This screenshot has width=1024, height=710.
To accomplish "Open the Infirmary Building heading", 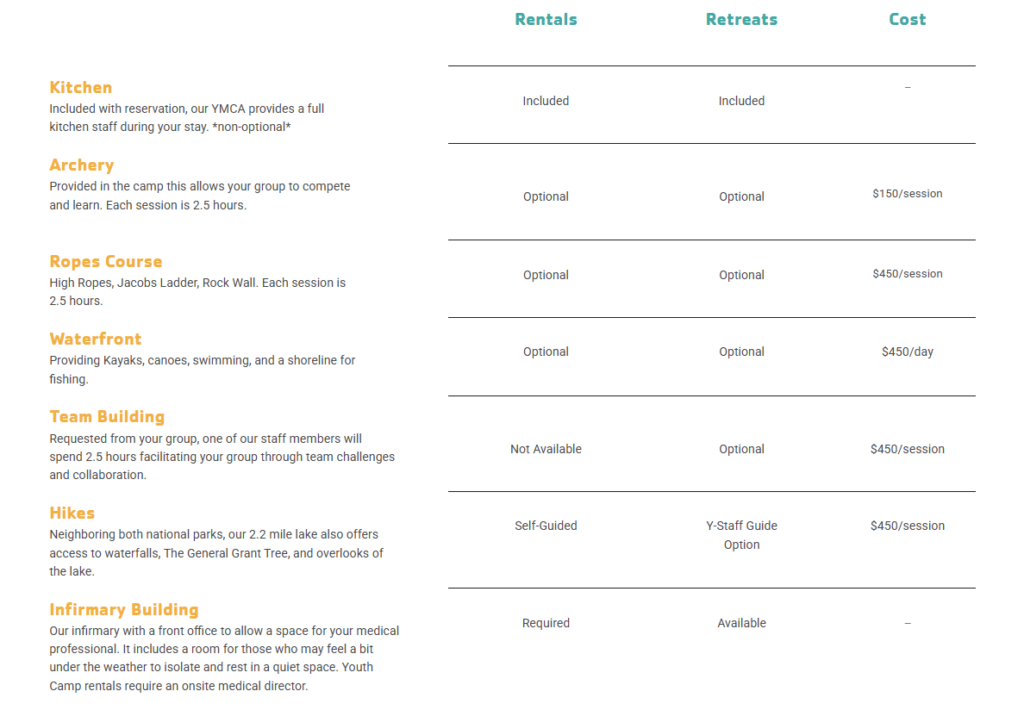I will point(124,609).
